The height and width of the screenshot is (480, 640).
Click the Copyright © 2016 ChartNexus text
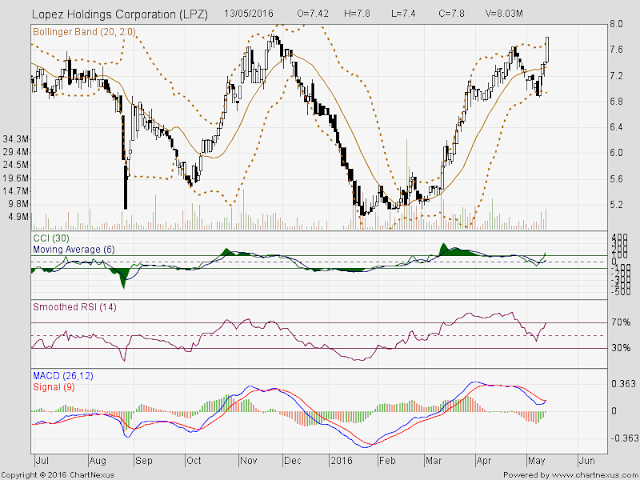[x=58, y=476]
